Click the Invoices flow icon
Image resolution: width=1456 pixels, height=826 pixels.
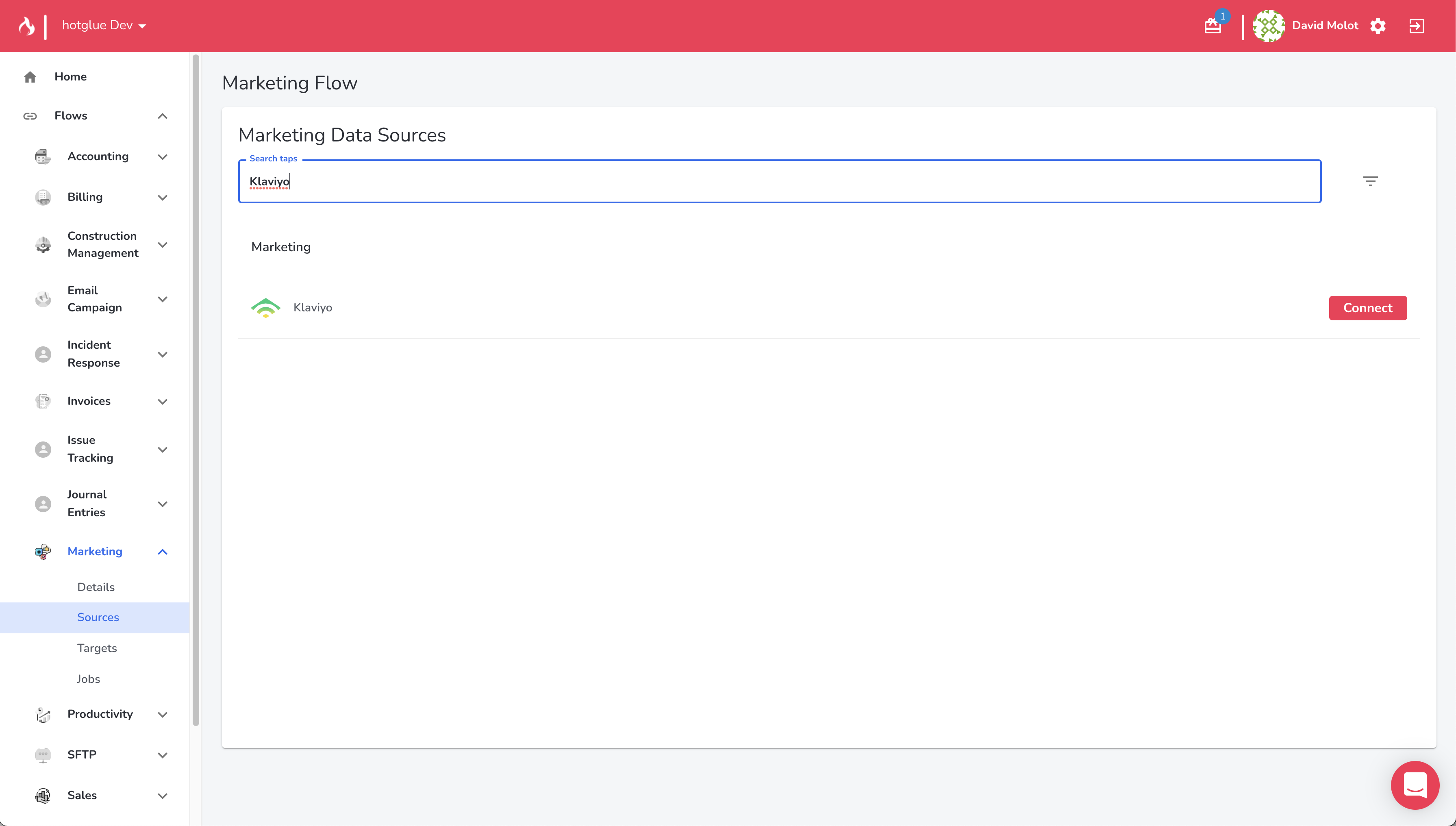tap(43, 401)
